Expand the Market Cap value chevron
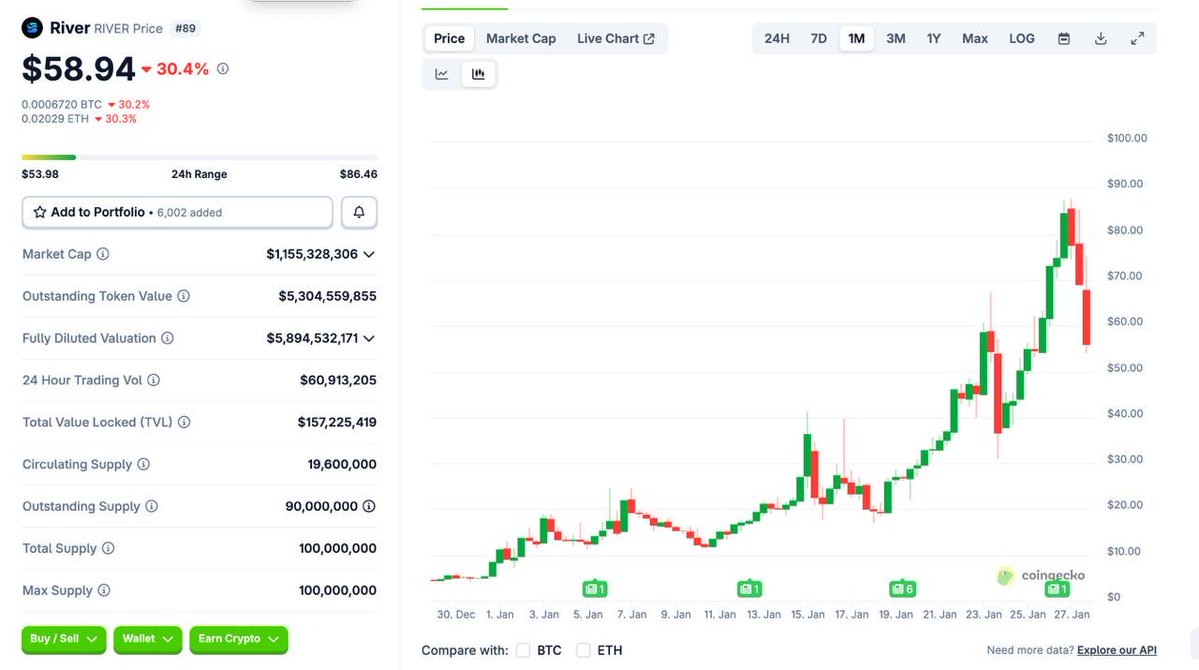The width and height of the screenshot is (1199, 670). [x=369, y=254]
